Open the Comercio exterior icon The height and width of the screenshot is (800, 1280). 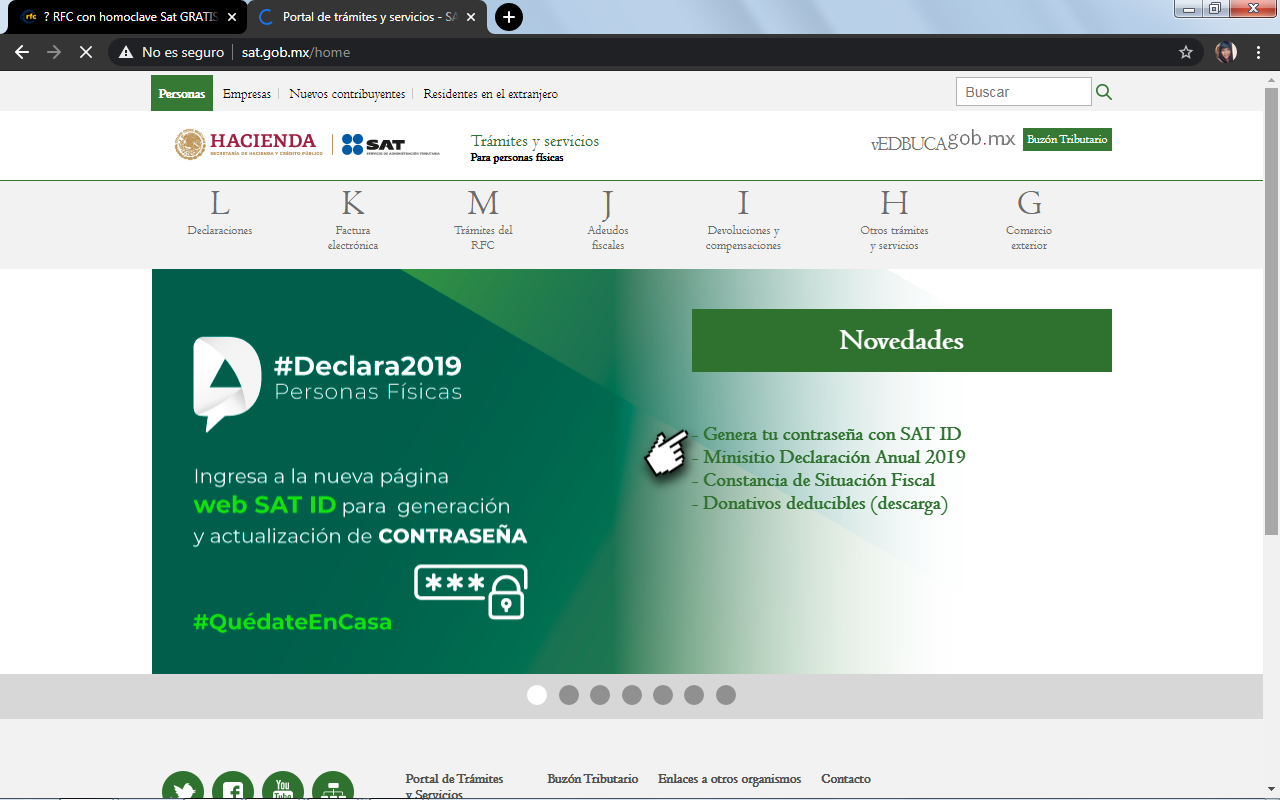(x=1029, y=203)
